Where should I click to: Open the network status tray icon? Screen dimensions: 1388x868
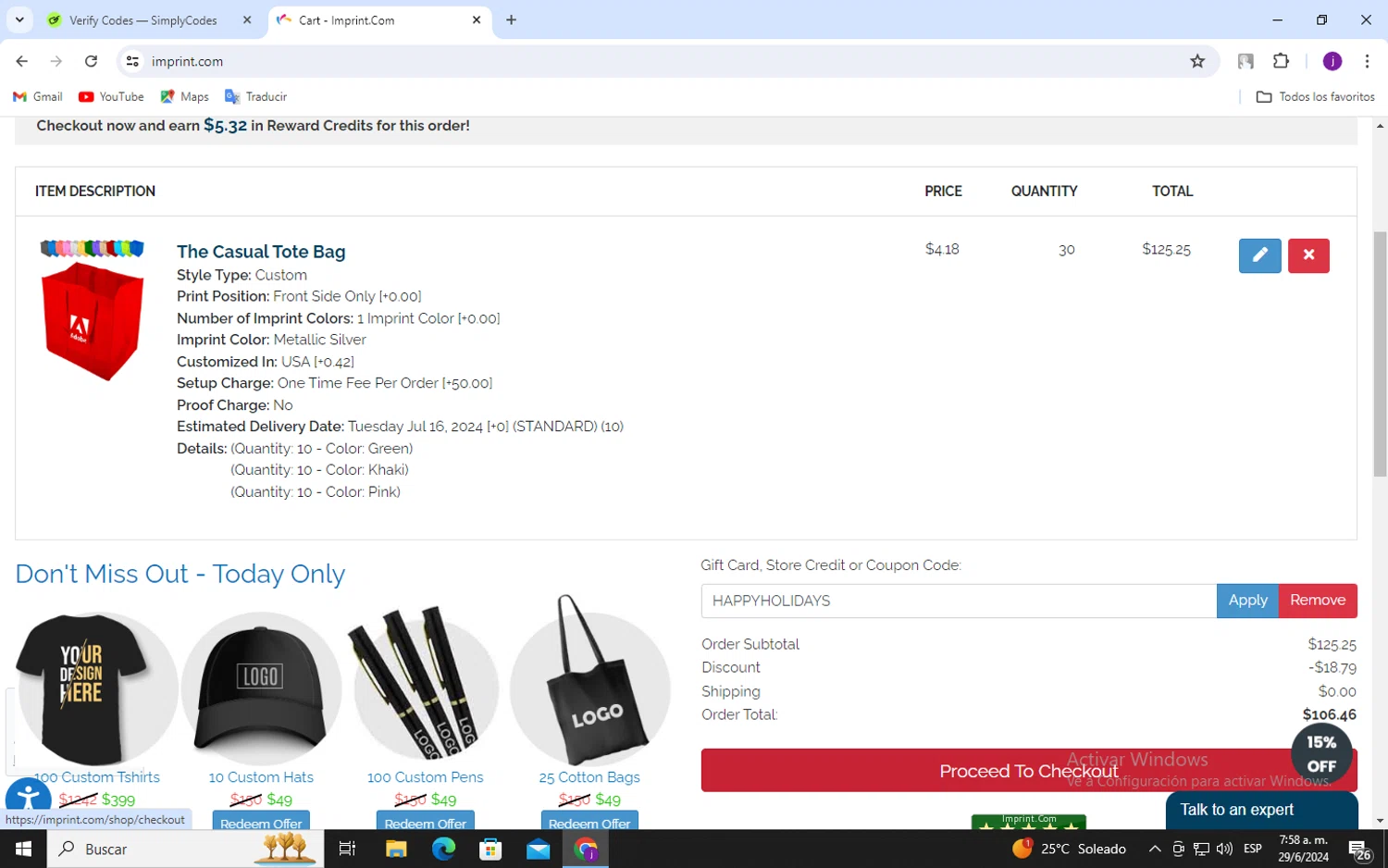(x=1201, y=849)
